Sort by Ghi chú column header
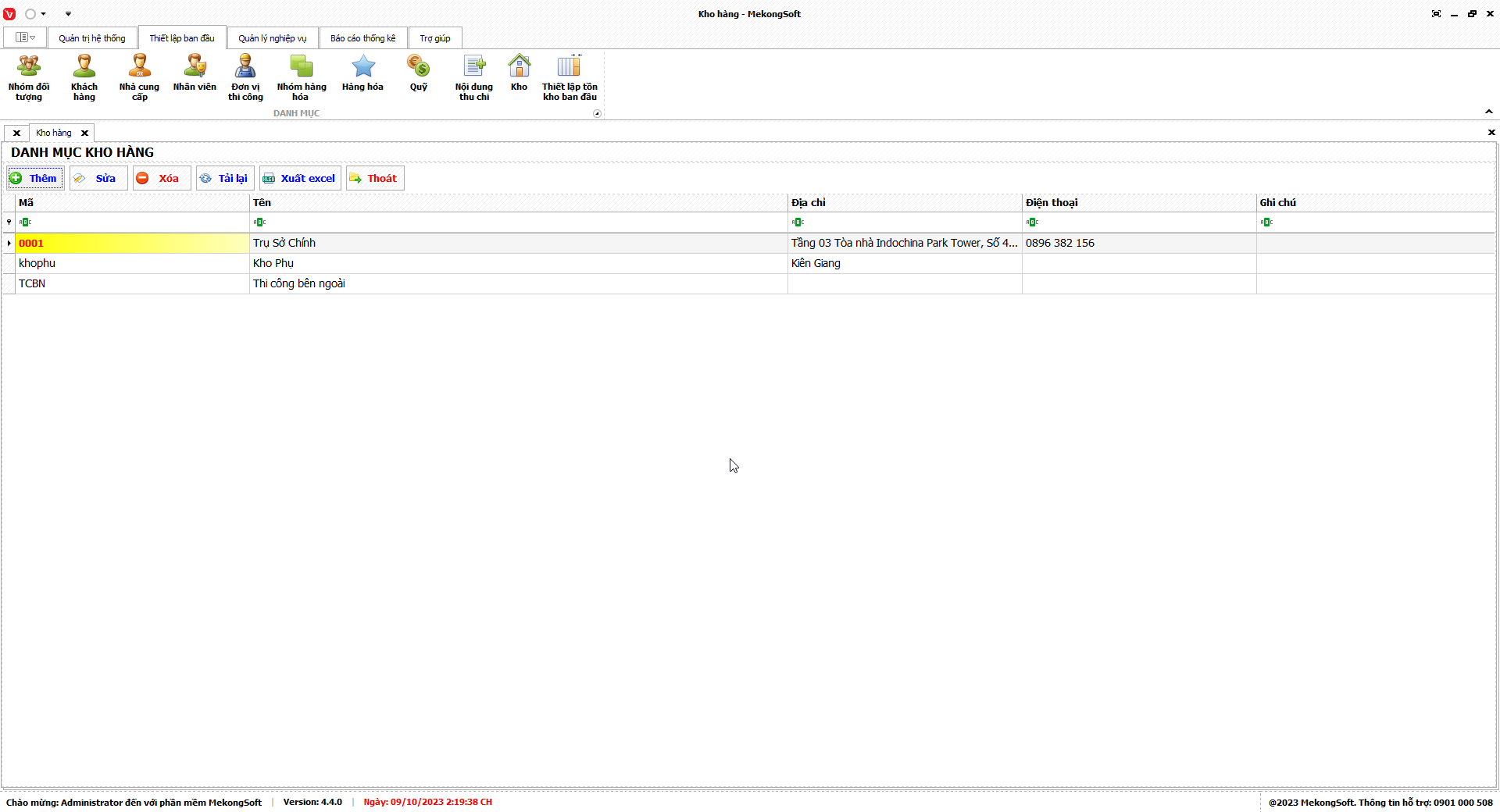1500x812 pixels. click(1376, 202)
